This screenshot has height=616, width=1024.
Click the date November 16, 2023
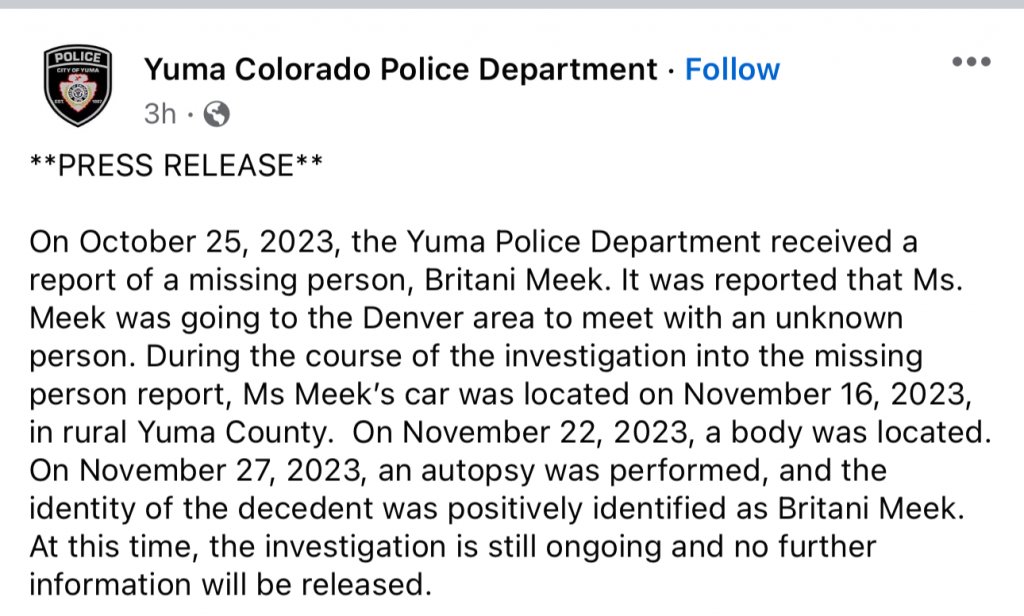[x=827, y=395]
